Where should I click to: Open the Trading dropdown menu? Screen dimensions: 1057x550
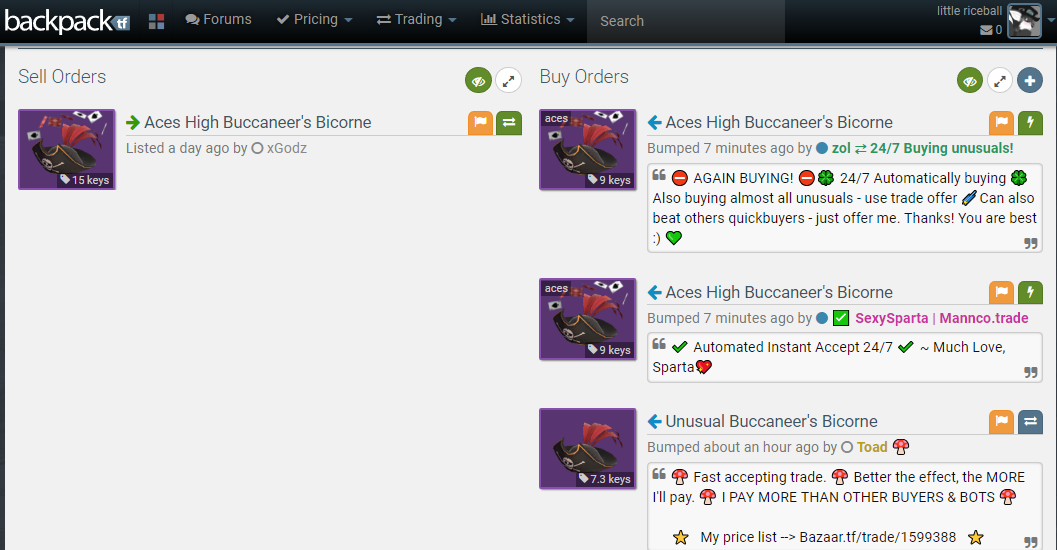pyautogui.click(x=416, y=20)
